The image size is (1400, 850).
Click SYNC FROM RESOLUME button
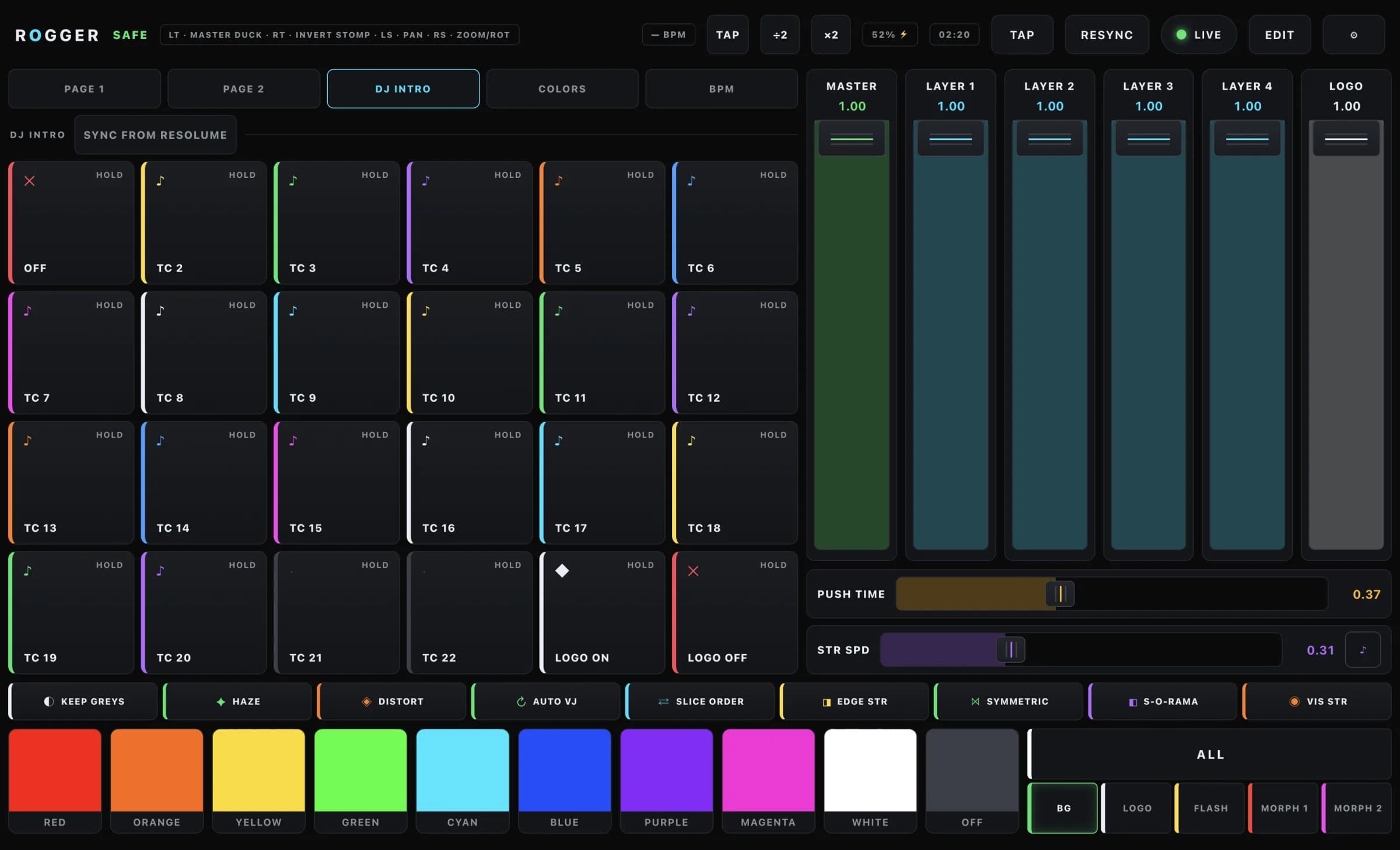coord(155,135)
